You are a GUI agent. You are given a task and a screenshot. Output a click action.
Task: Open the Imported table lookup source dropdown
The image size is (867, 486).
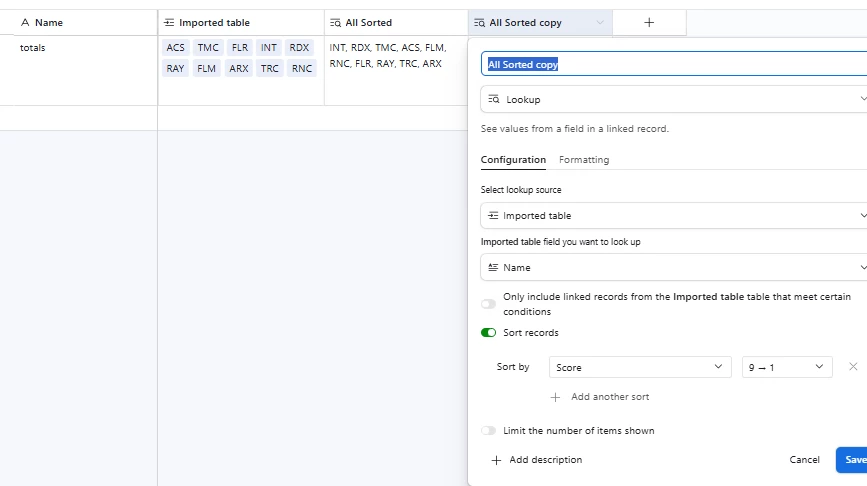tap(674, 216)
